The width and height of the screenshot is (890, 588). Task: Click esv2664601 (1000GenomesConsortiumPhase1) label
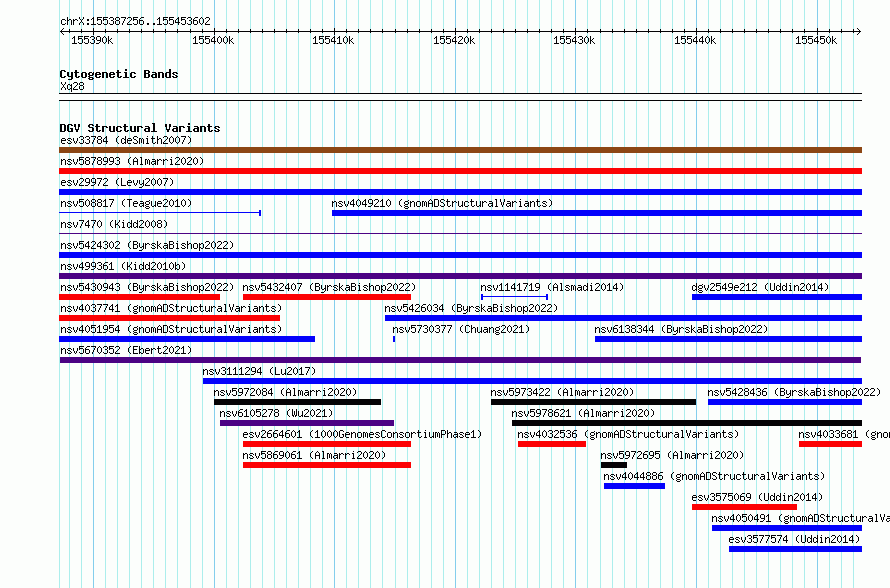pyautogui.click(x=362, y=434)
